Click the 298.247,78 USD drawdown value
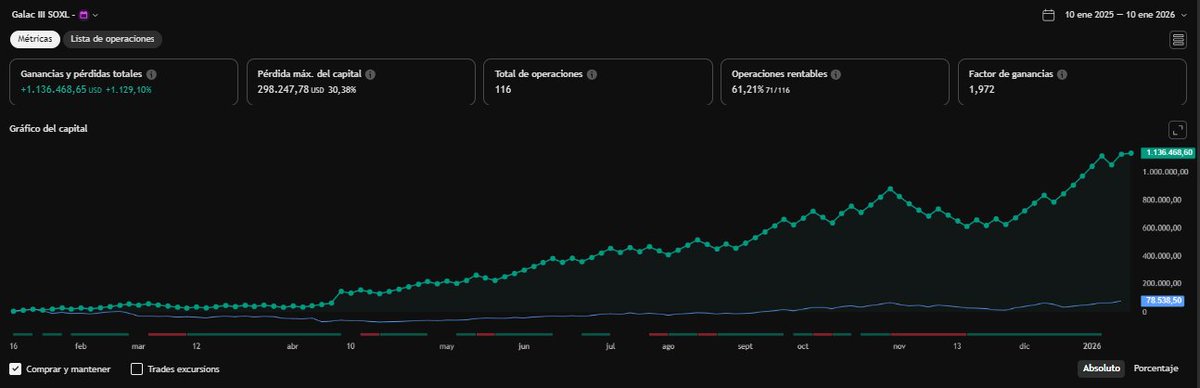Image resolution: width=1200 pixels, height=388 pixels. click(291, 90)
